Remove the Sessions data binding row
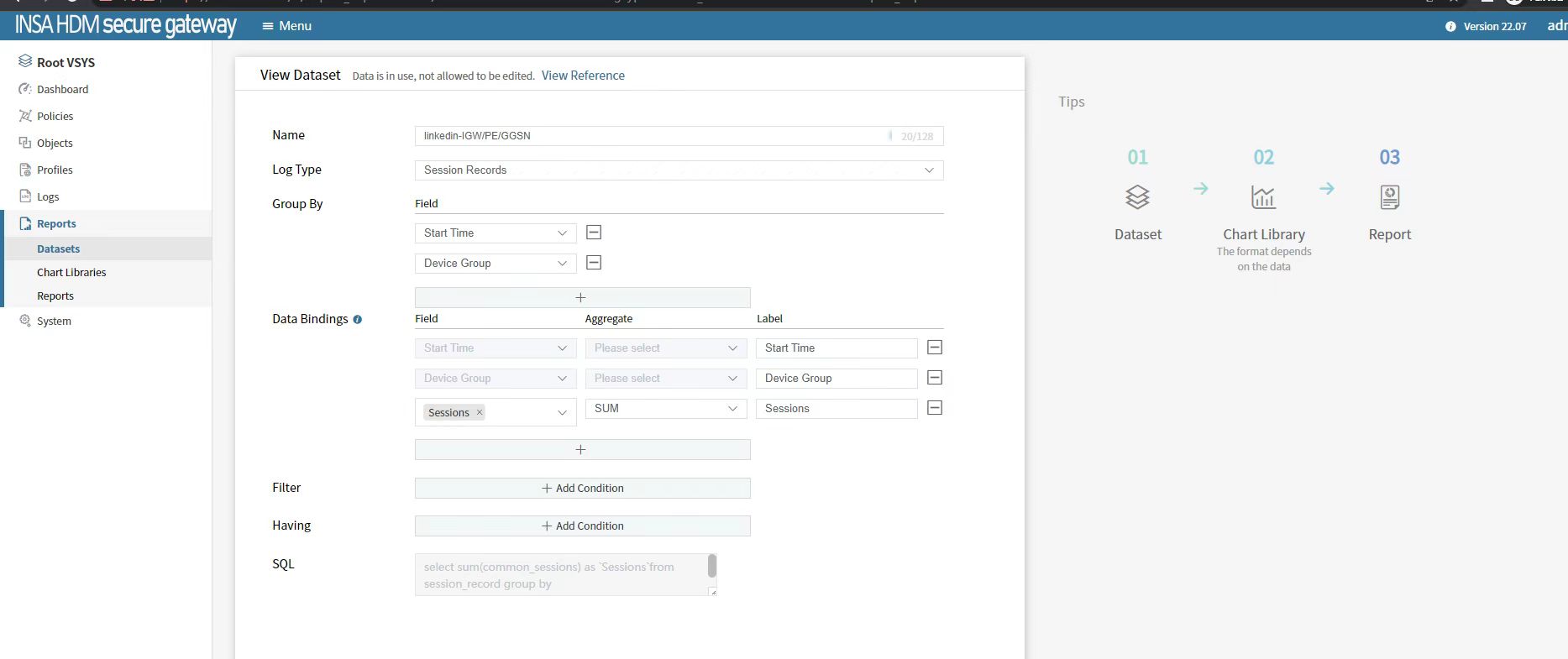This screenshot has width=1568, height=659. [935, 408]
